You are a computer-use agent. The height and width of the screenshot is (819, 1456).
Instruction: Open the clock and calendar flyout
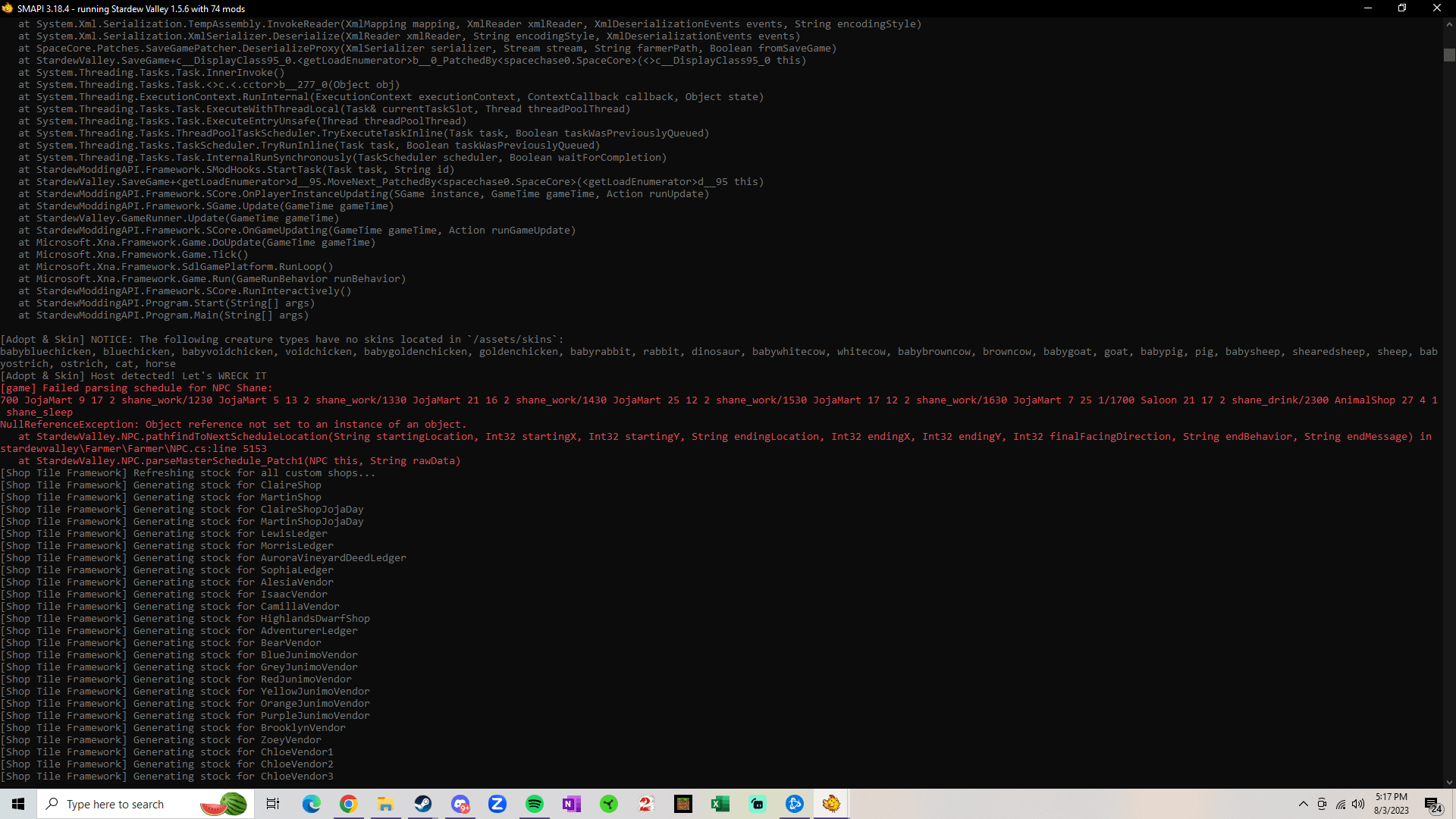[1392, 804]
